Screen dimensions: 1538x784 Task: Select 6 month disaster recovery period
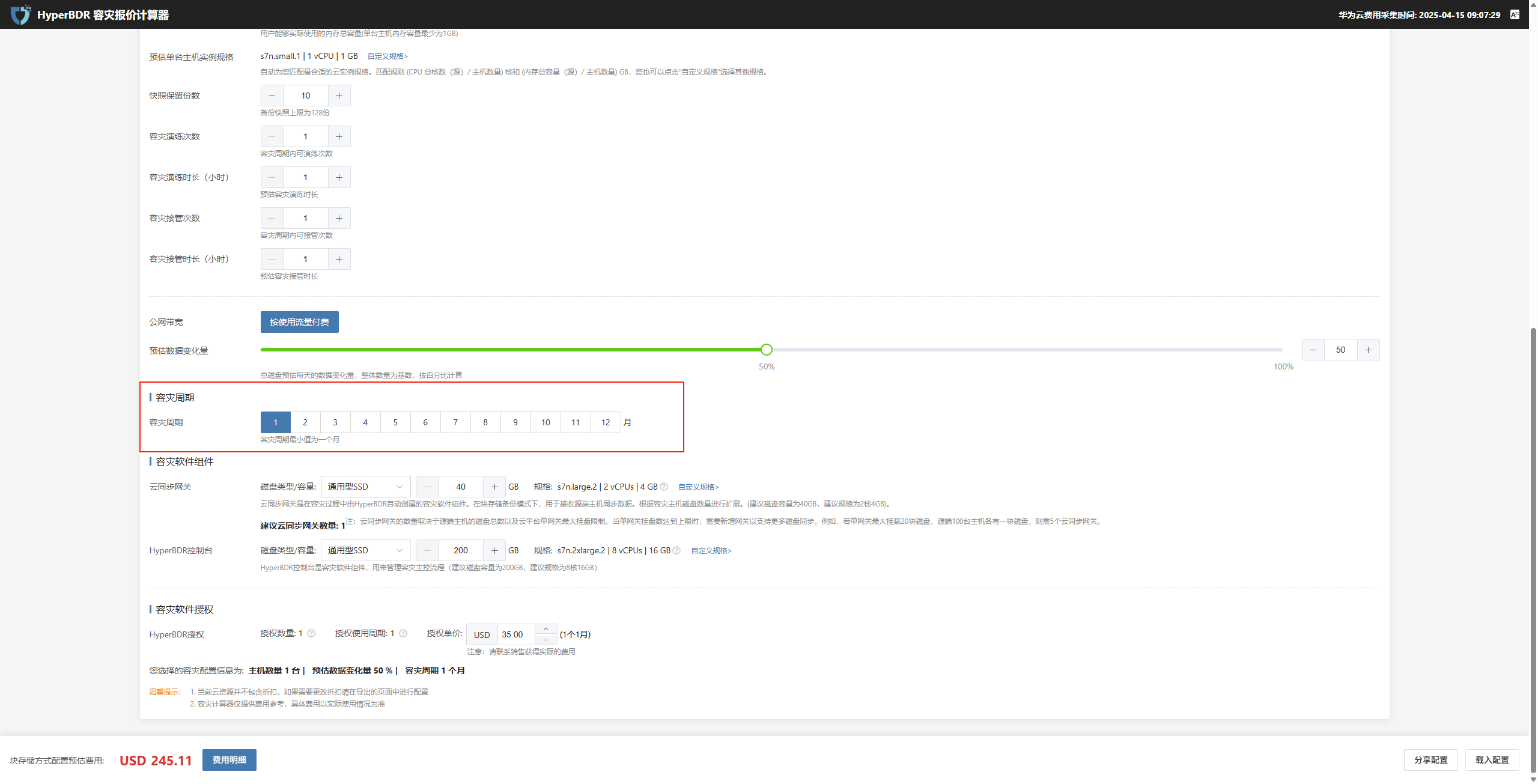click(x=425, y=422)
